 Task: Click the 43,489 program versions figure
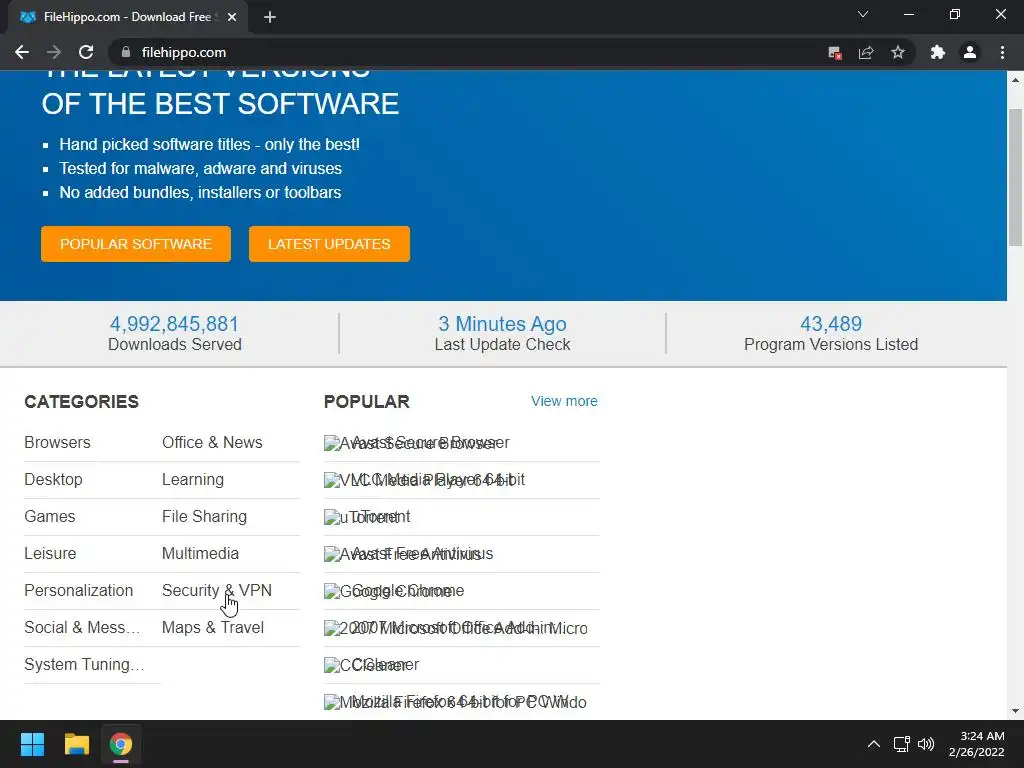[831, 324]
